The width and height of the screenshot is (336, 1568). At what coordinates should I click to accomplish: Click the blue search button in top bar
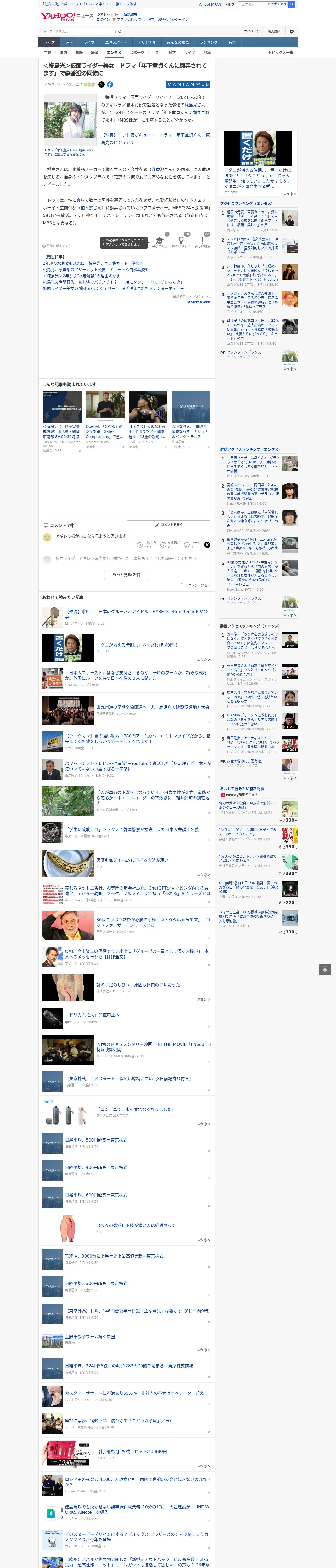click(292, 4)
